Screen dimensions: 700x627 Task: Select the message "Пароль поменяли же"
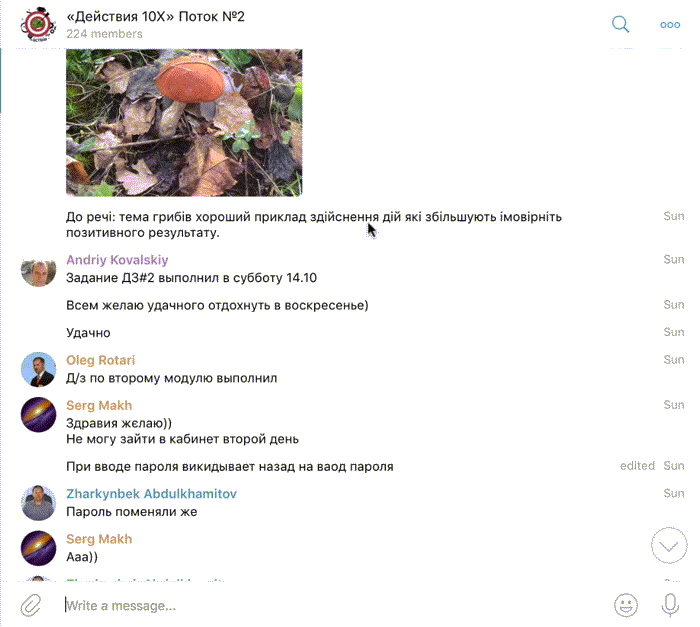coord(132,512)
